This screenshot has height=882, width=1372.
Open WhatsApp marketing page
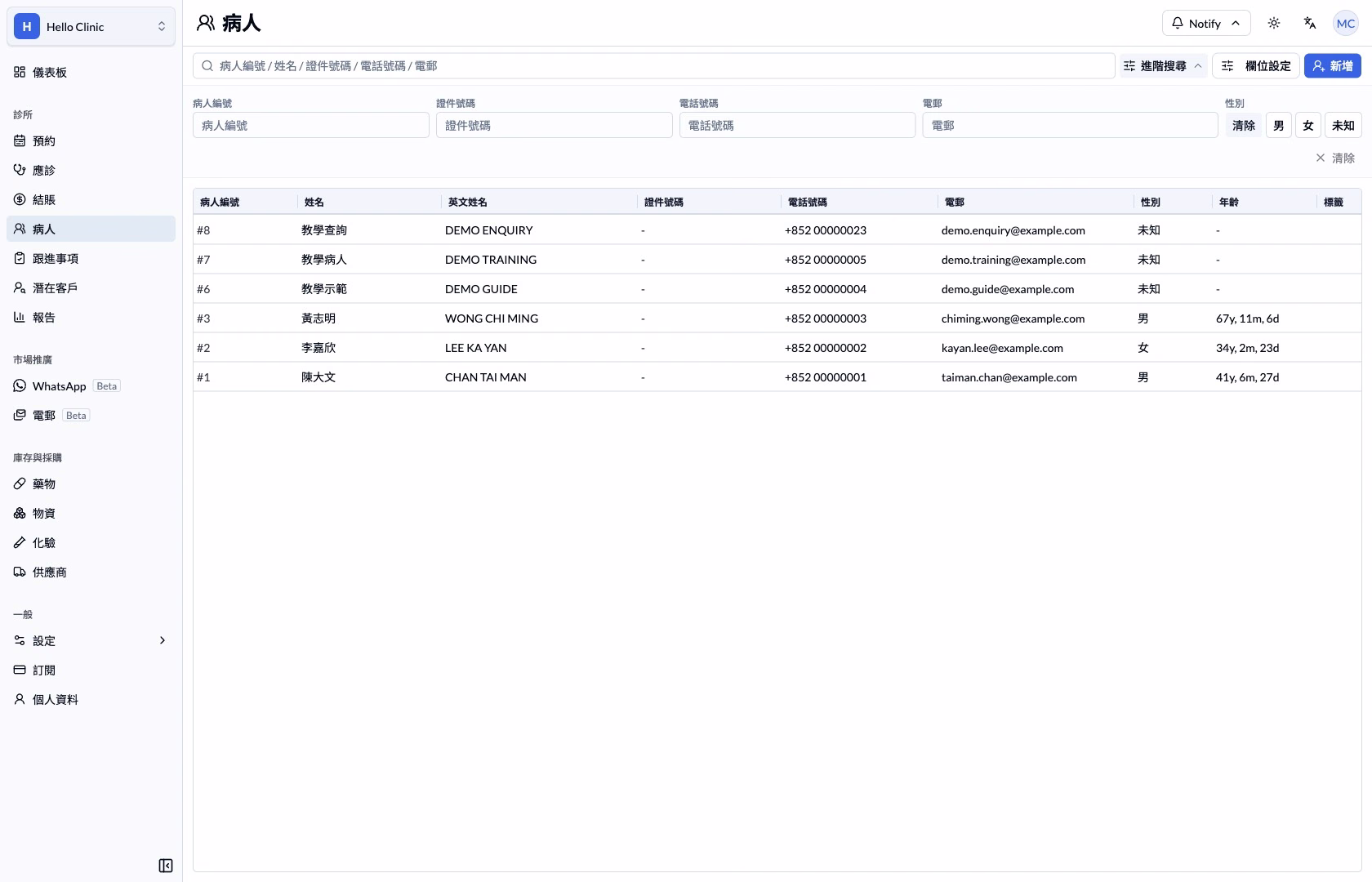tap(91, 385)
